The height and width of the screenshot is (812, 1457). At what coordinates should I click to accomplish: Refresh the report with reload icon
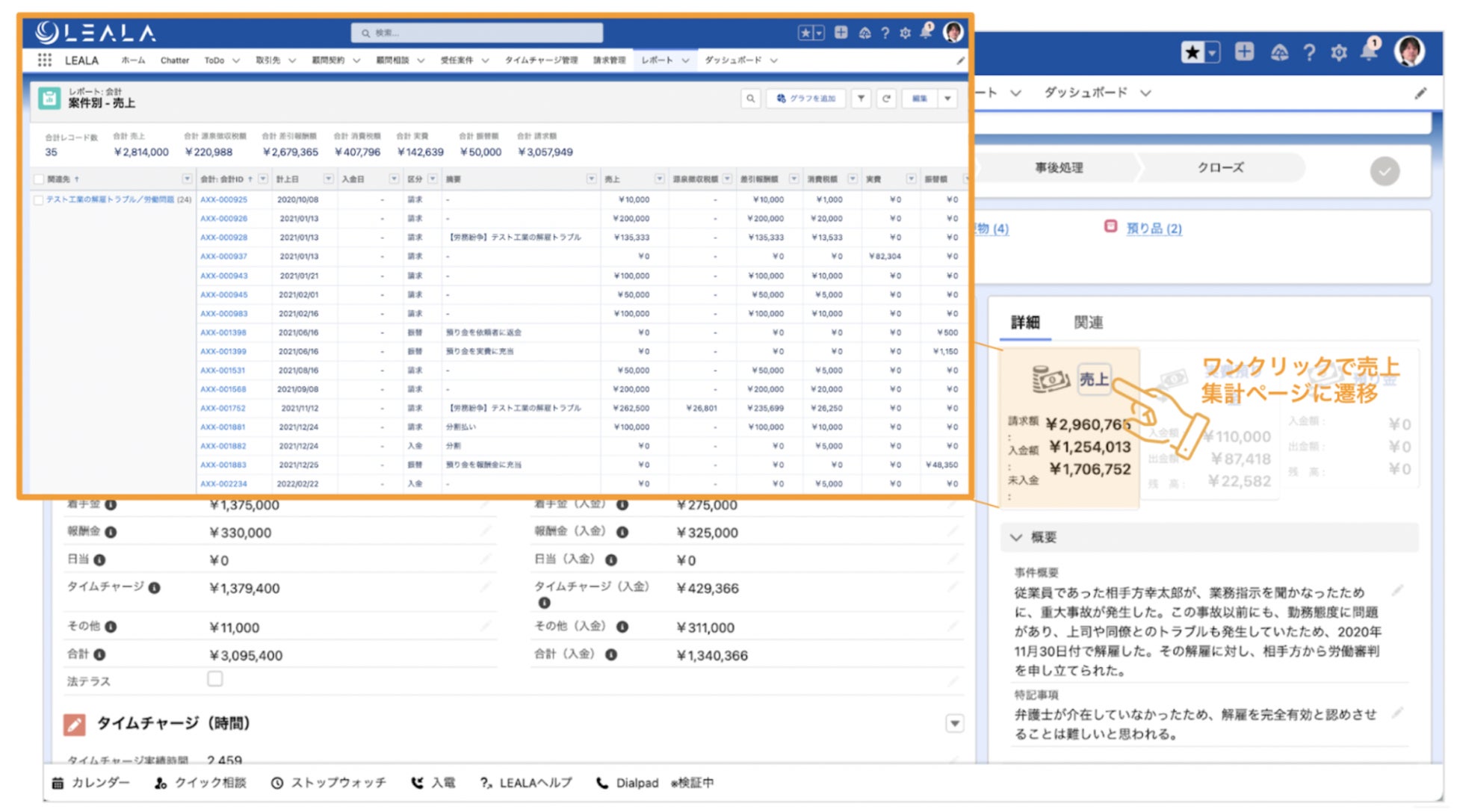click(x=886, y=99)
